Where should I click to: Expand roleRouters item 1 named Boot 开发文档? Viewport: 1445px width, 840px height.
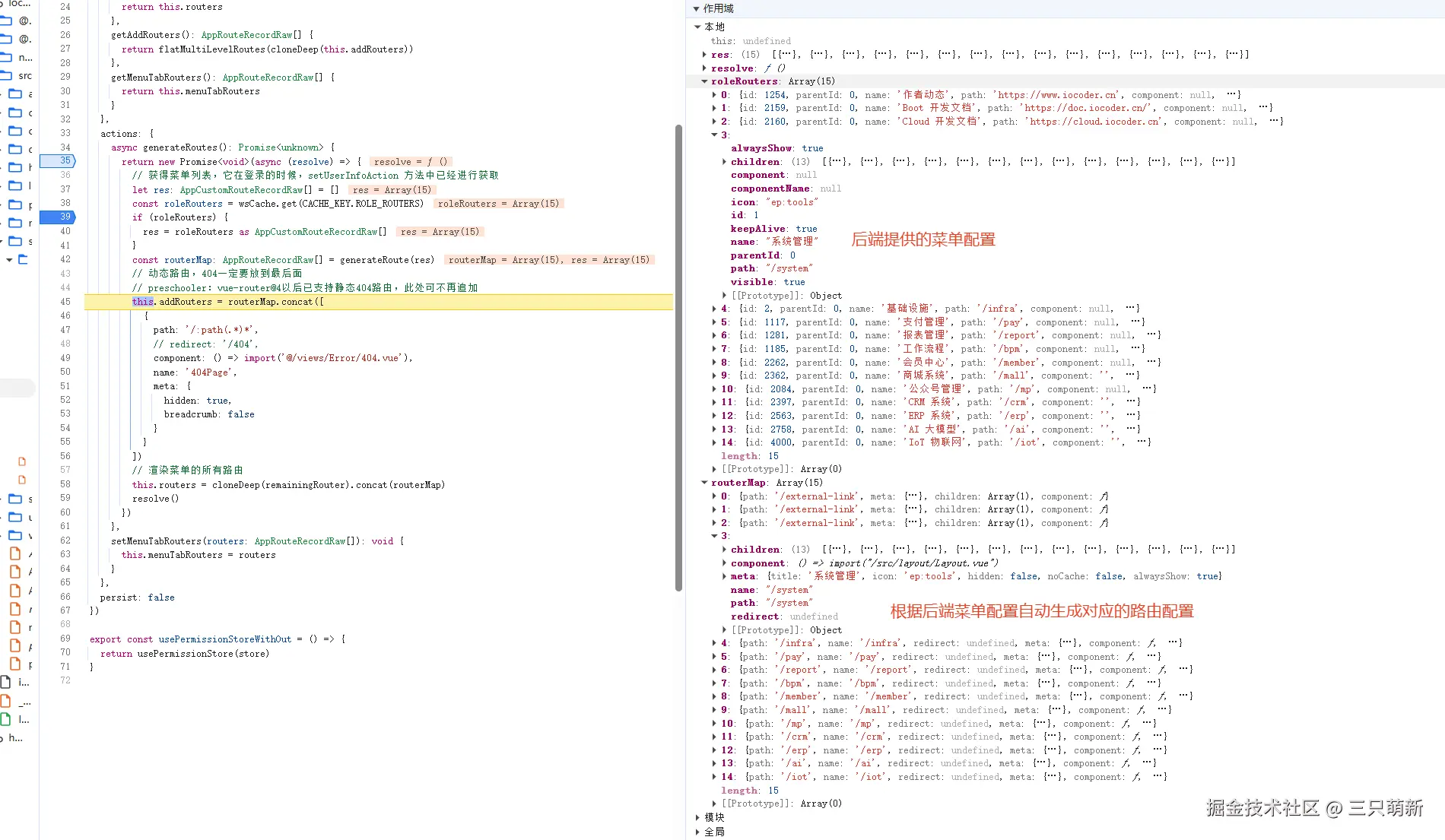714,108
